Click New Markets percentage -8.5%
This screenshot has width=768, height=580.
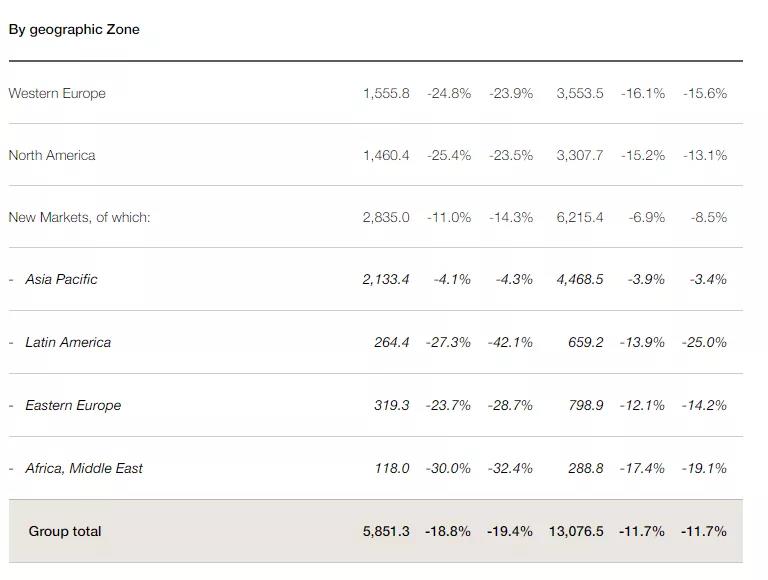click(709, 217)
